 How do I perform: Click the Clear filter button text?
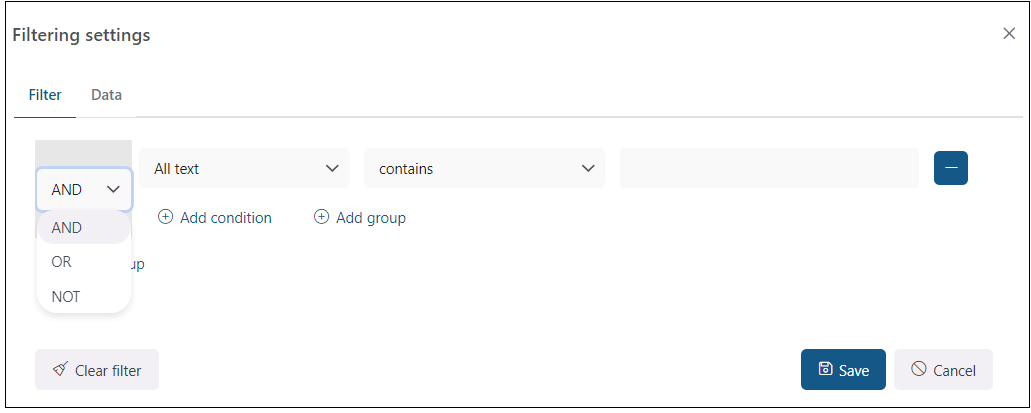[x=108, y=370]
